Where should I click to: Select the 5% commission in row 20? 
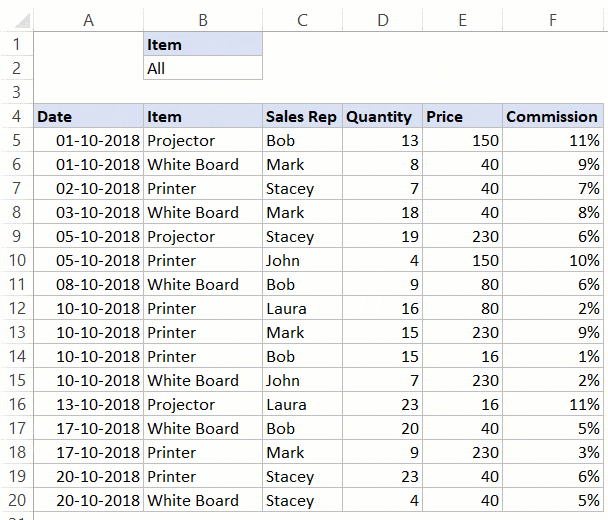(553, 500)
